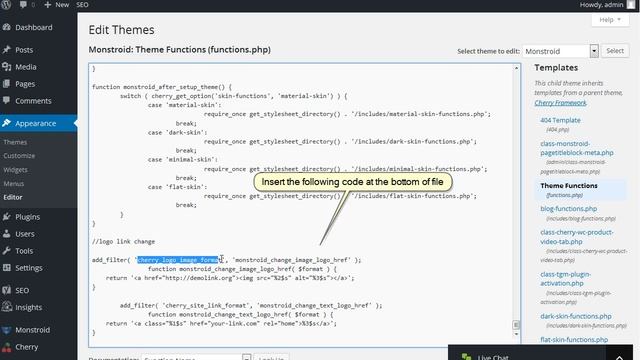
Task: Open New menu in admin bar
Action: [57, 4]
